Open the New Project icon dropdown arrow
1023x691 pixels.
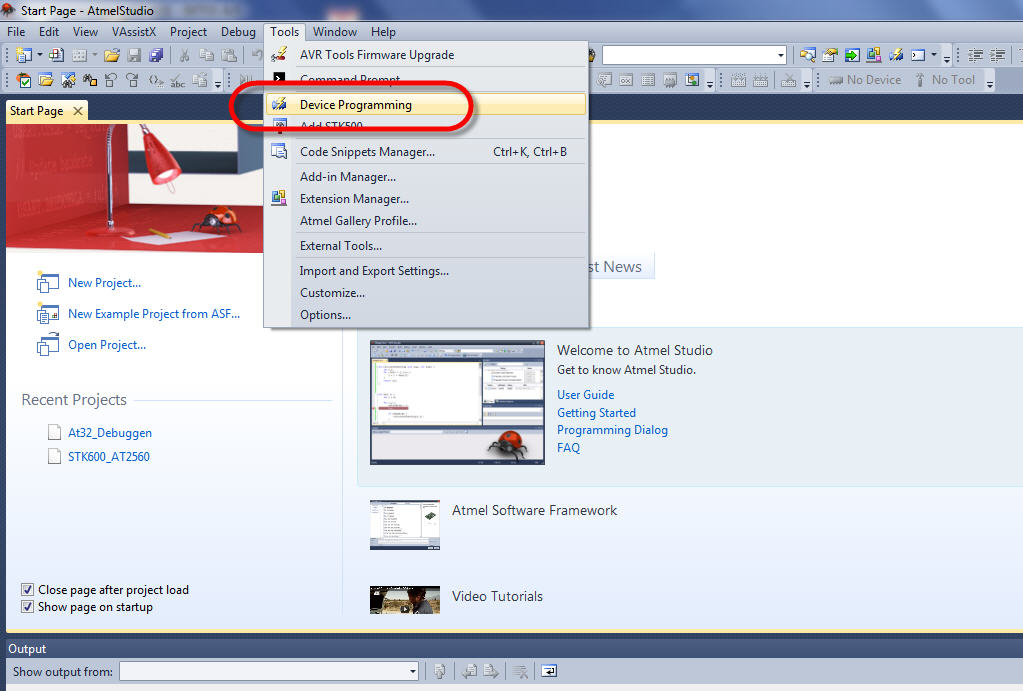39,55
